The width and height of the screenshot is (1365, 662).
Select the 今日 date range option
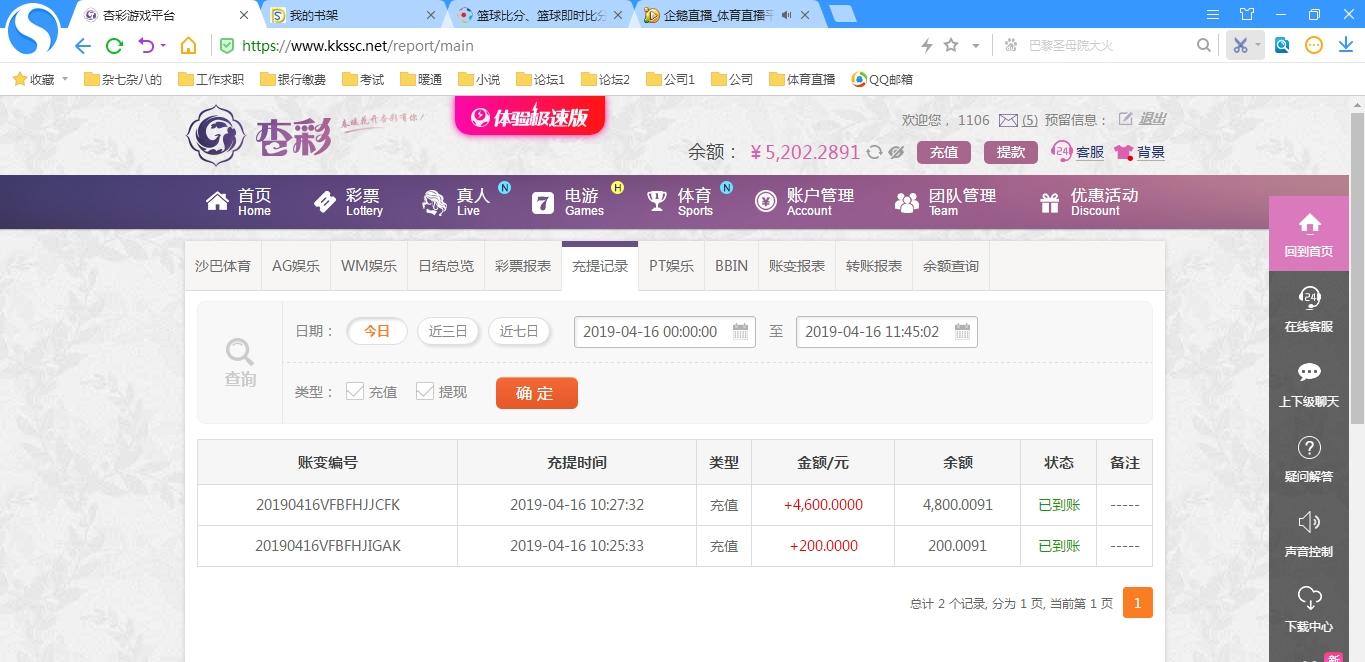(377, 331)
